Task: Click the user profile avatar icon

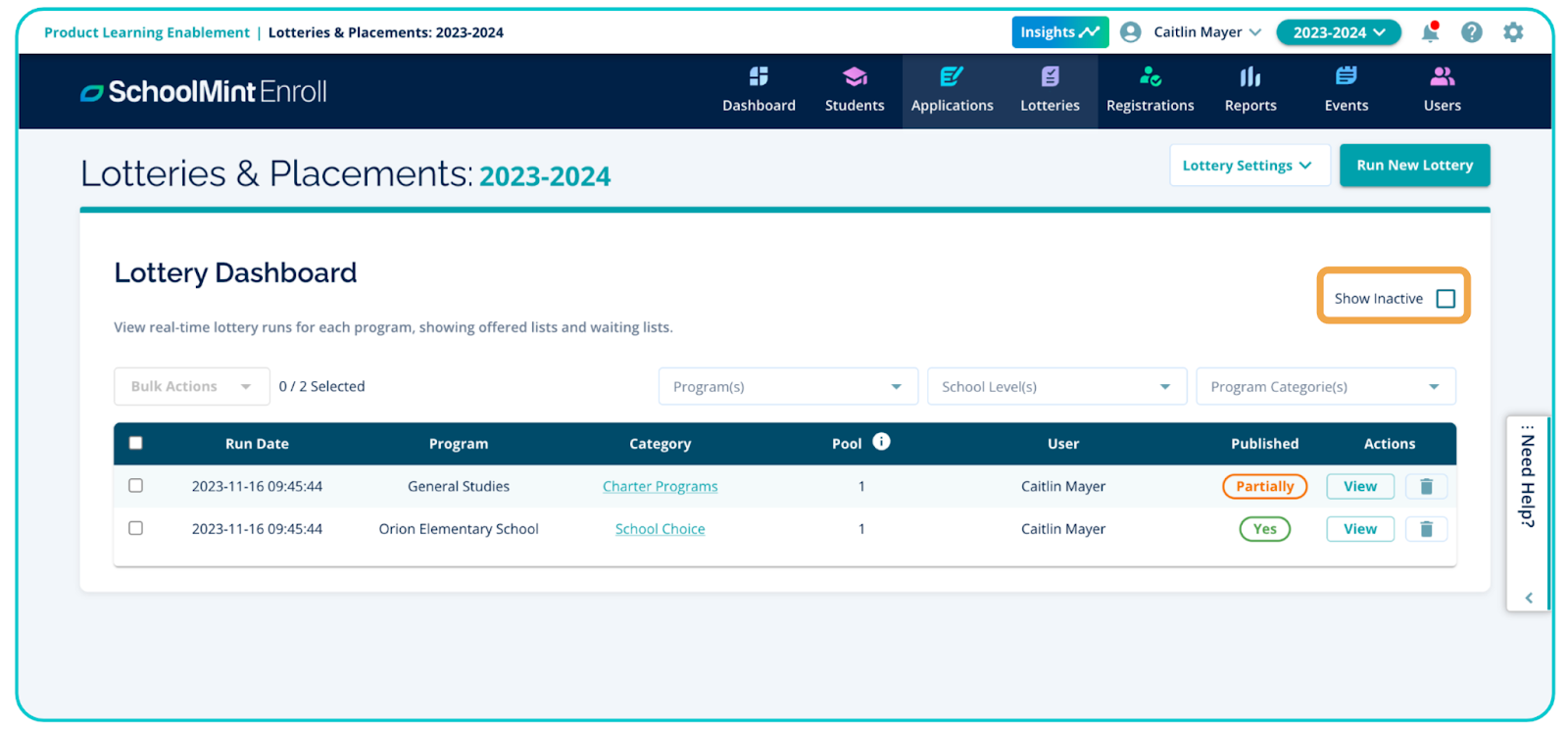Action: tap(1130, 32)
